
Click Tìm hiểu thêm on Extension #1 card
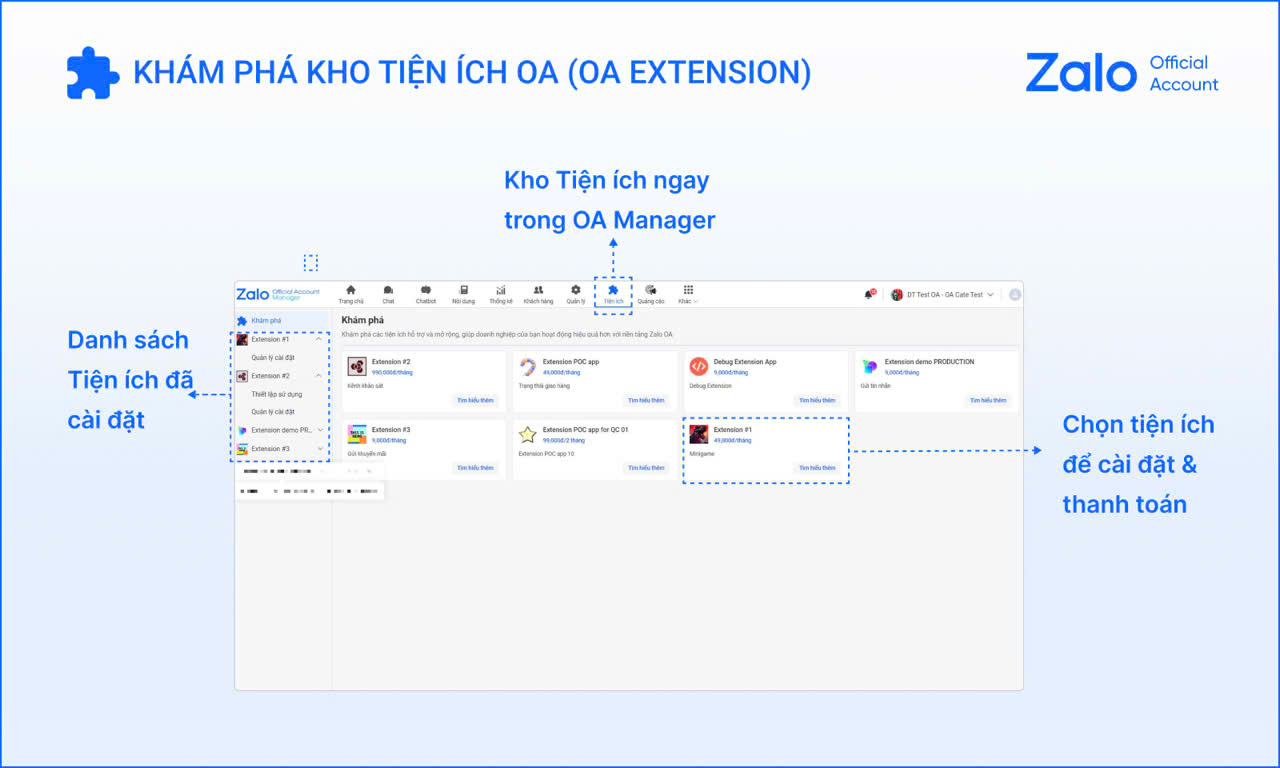point(817,468)
